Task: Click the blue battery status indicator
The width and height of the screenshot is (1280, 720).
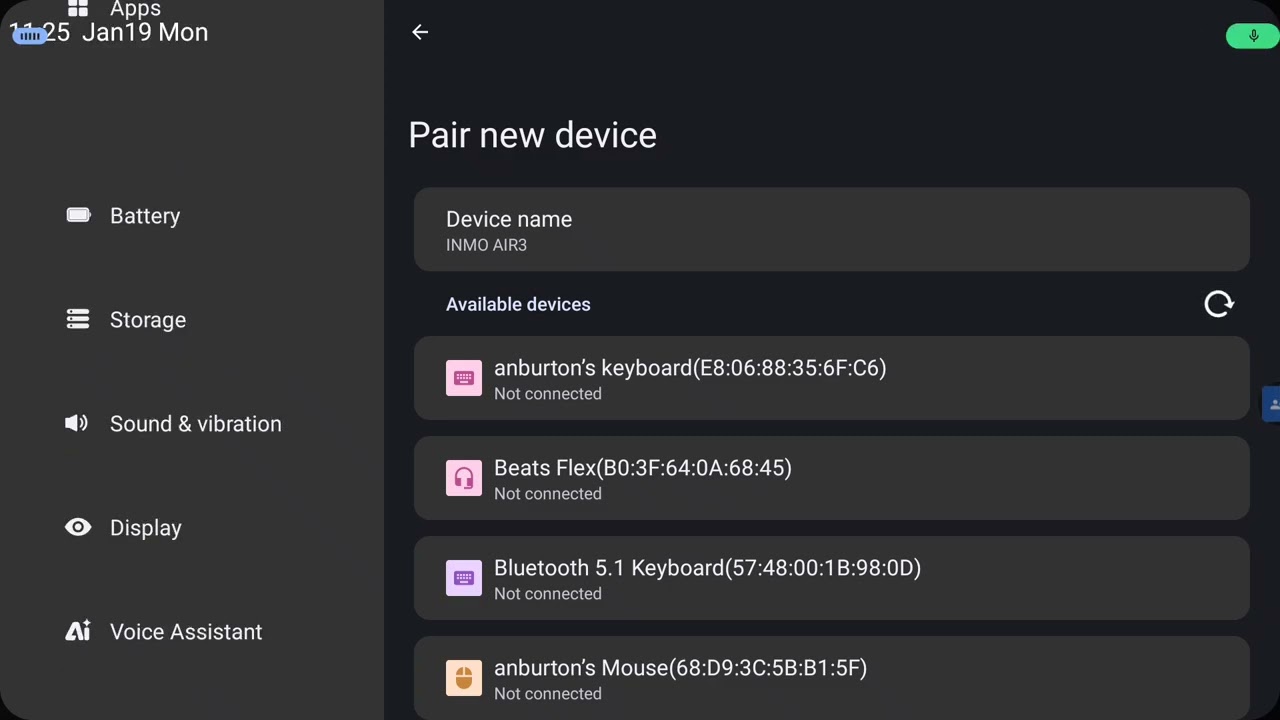Action: 30,36
